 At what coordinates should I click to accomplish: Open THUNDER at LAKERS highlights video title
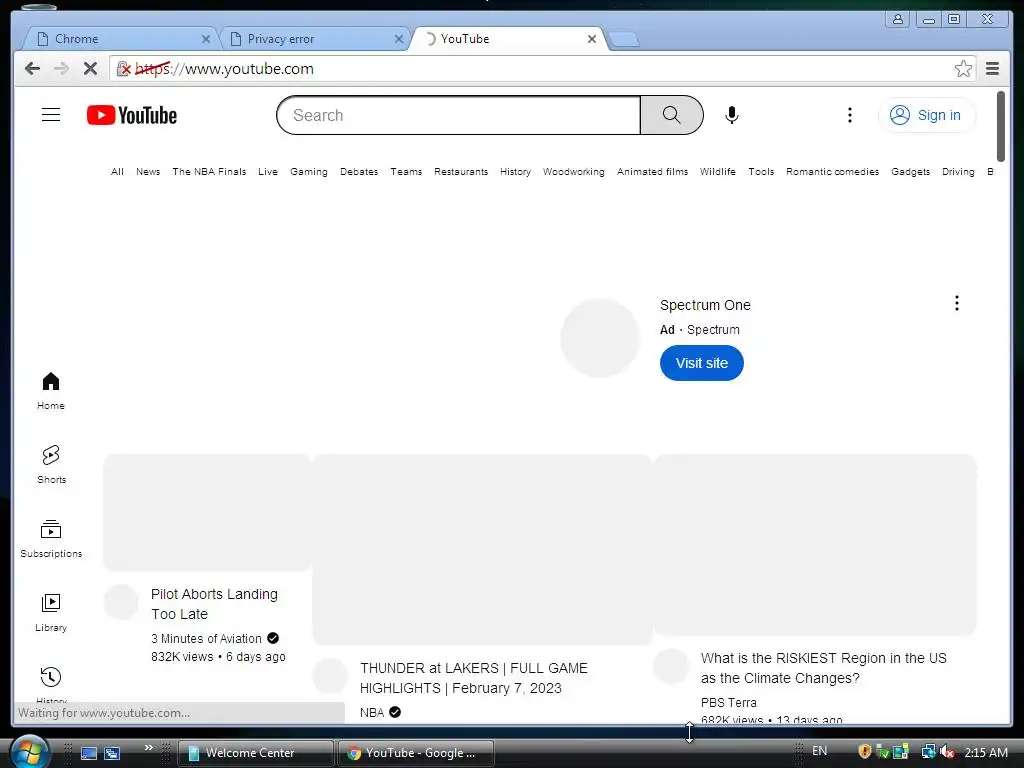click(x=473, y=678)
